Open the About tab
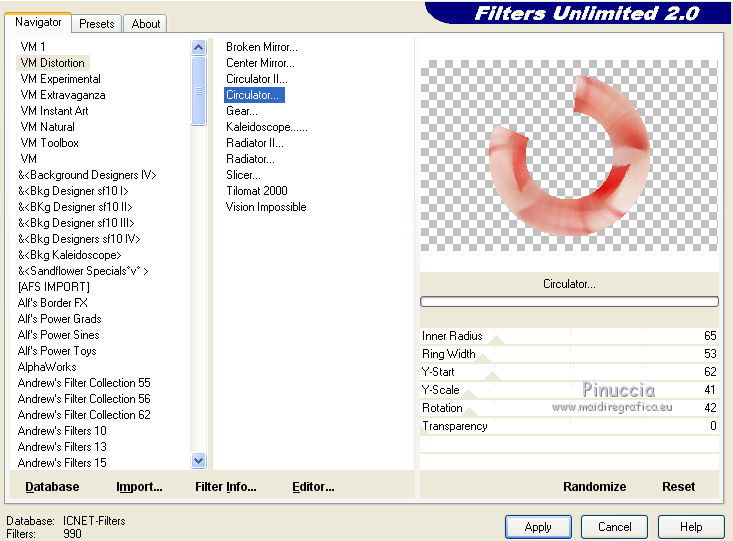 point(145,24)
